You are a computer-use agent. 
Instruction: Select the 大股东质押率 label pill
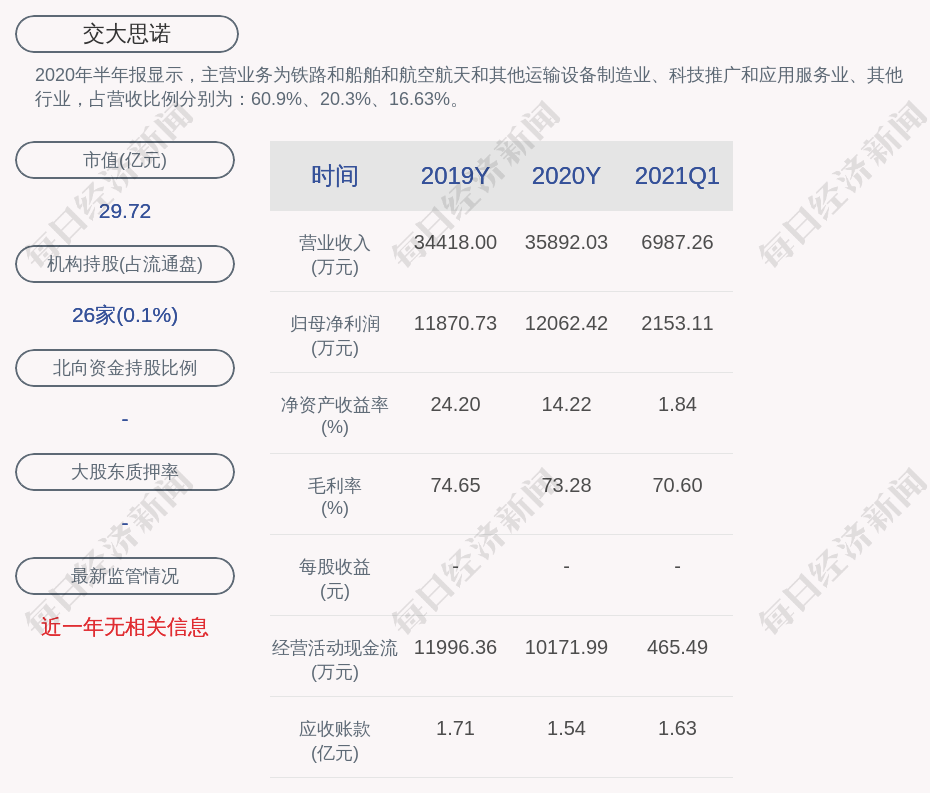(x=125, y=472)
